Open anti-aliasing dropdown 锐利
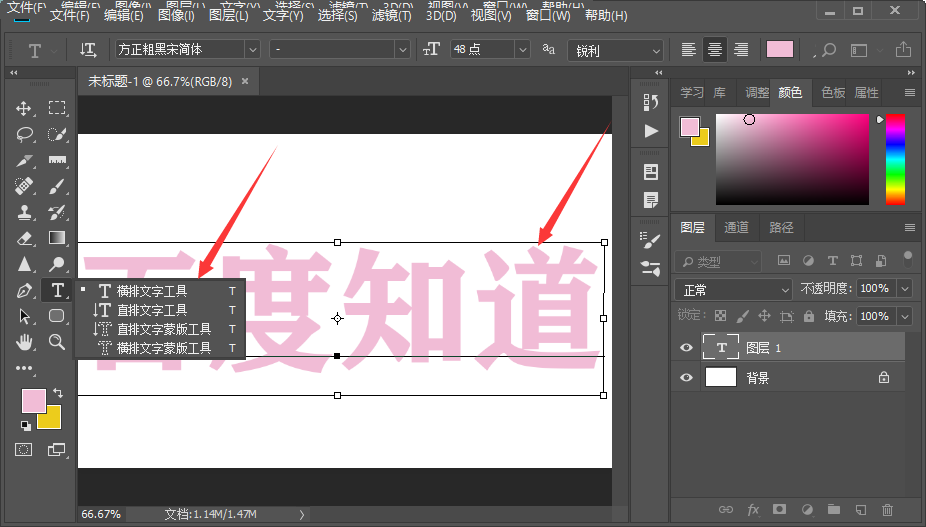This screenshot has width=926, height=527. (615, 51)
